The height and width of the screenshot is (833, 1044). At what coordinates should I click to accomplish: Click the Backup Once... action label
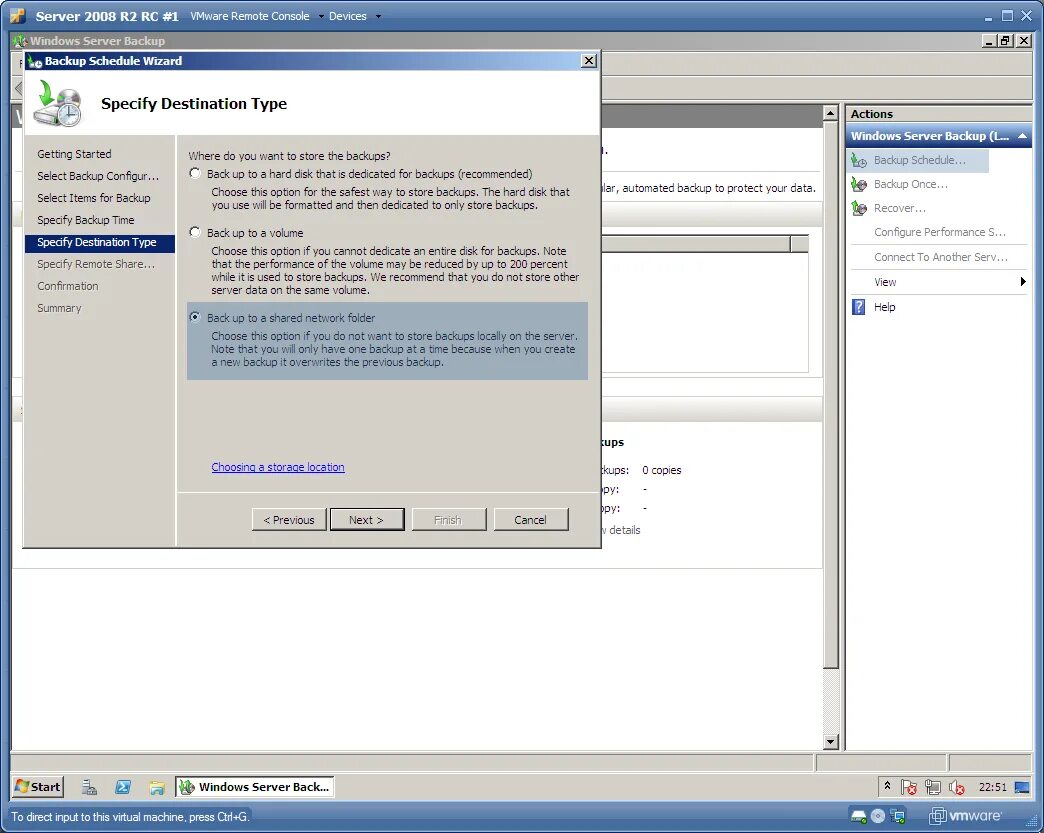[x=911, y=184]
